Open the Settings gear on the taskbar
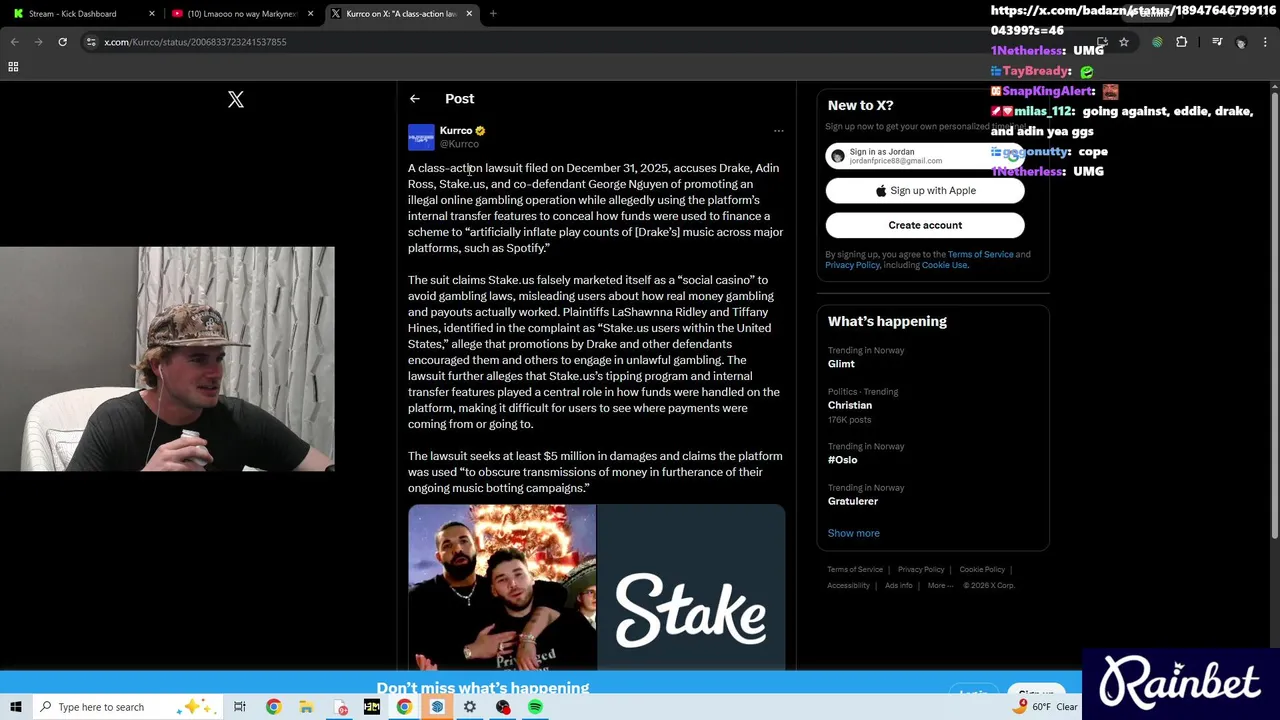Image resolution: width=1280 pixels, height=720 pixels. [x=469, y=707]
